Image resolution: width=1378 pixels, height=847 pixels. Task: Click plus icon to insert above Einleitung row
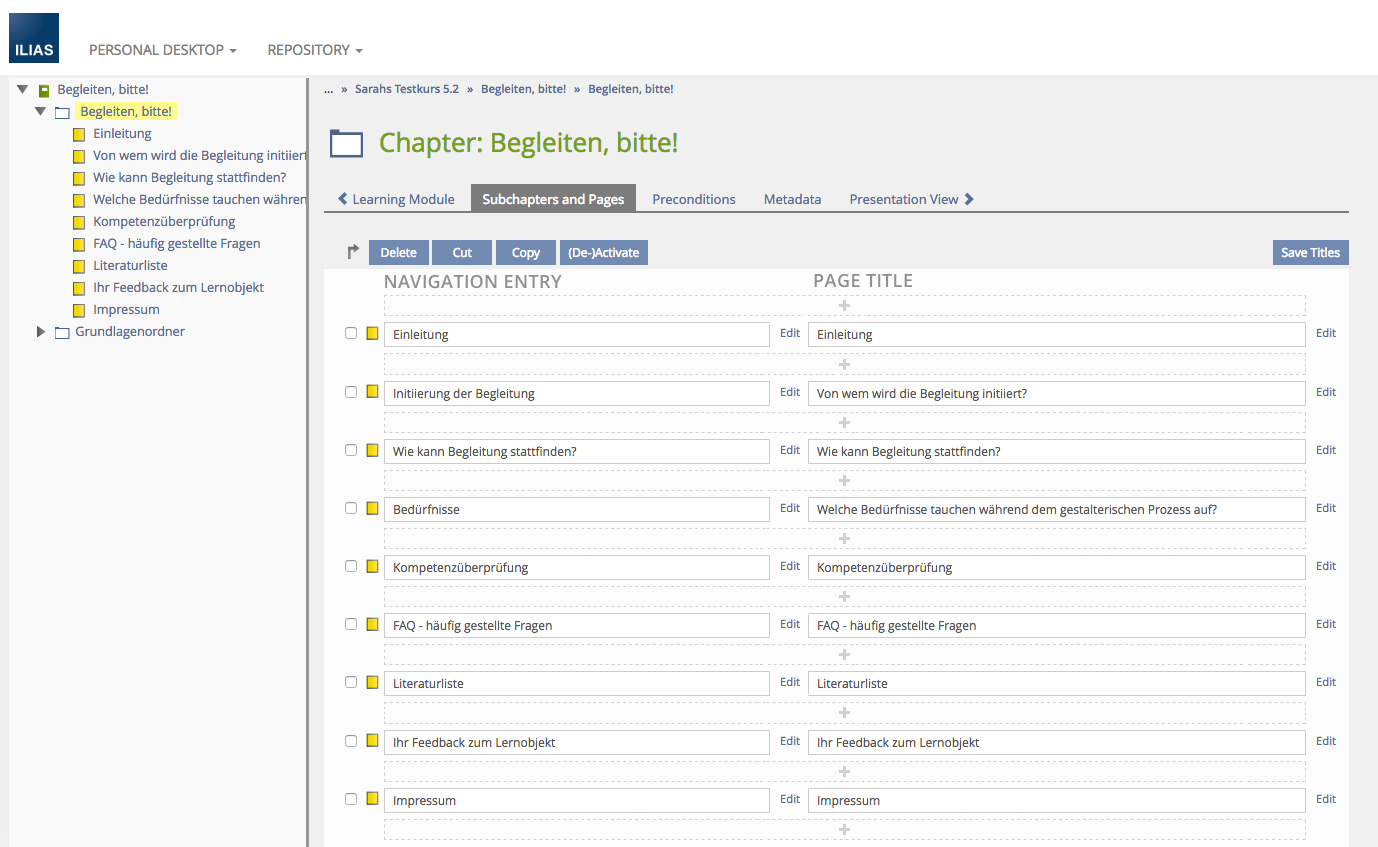[844, 306]
